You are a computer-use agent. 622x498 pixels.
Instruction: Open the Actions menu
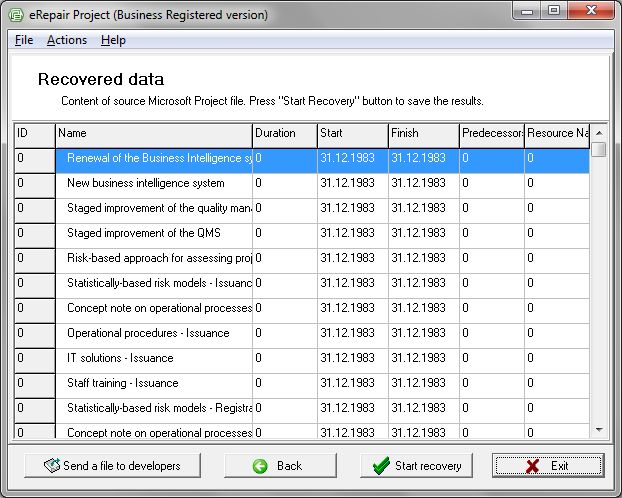pos(67,40)
